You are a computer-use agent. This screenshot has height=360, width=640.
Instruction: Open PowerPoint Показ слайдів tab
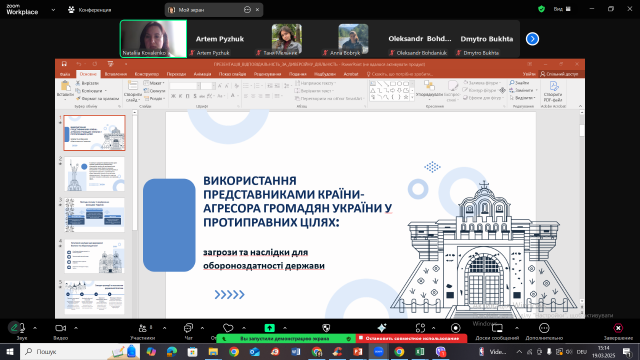point(232,74)
